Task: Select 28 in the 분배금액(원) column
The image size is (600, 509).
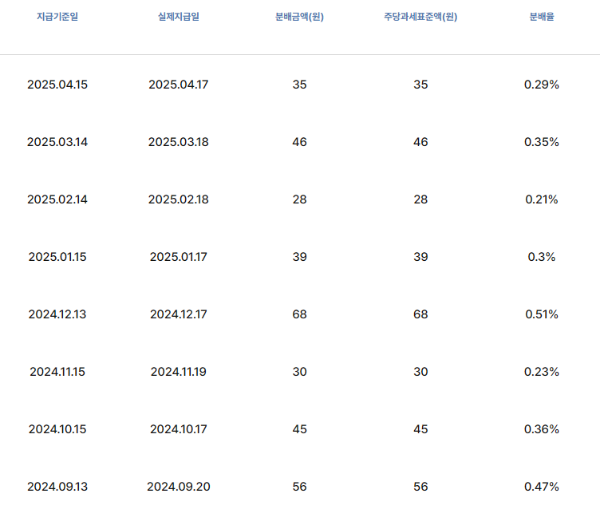Action: [x=300, y=199]
